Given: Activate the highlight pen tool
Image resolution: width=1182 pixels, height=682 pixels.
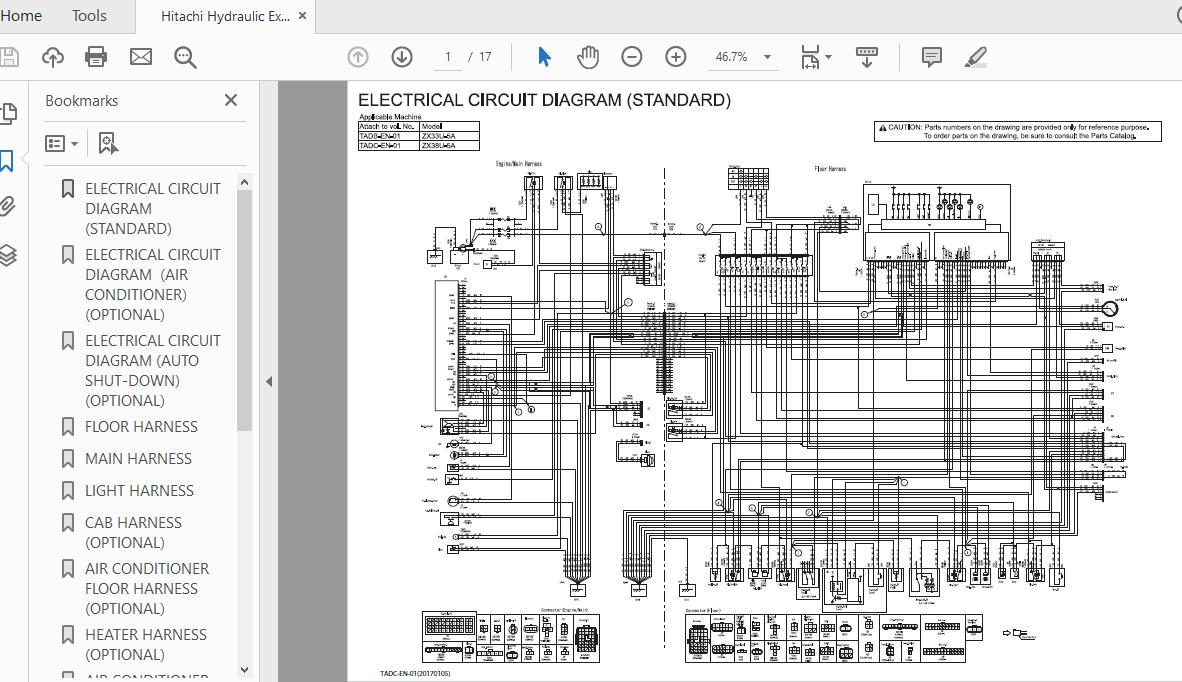Looking at the screenshot, I should pyautogui.click(x=976, y=57).
